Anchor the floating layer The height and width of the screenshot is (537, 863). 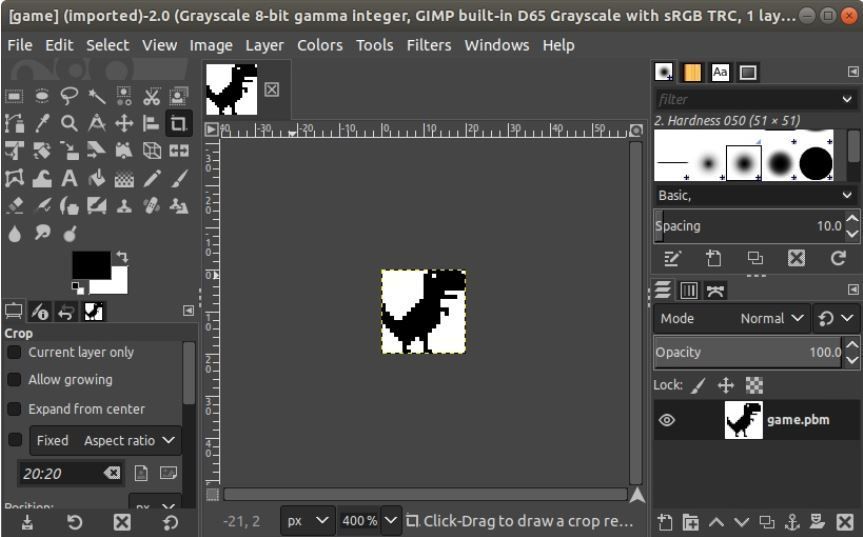(792, 522)
